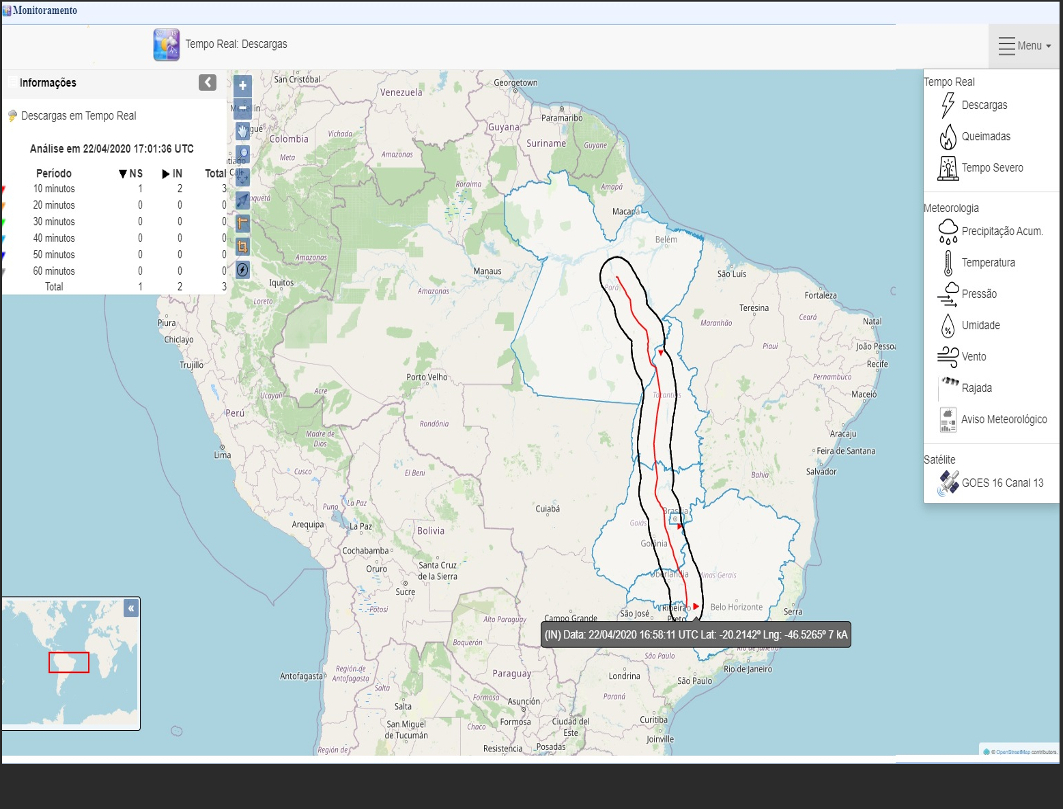Click the humidity droplet icon
Viewport: 1063px width, 809px height.
[x=948, y=325]
